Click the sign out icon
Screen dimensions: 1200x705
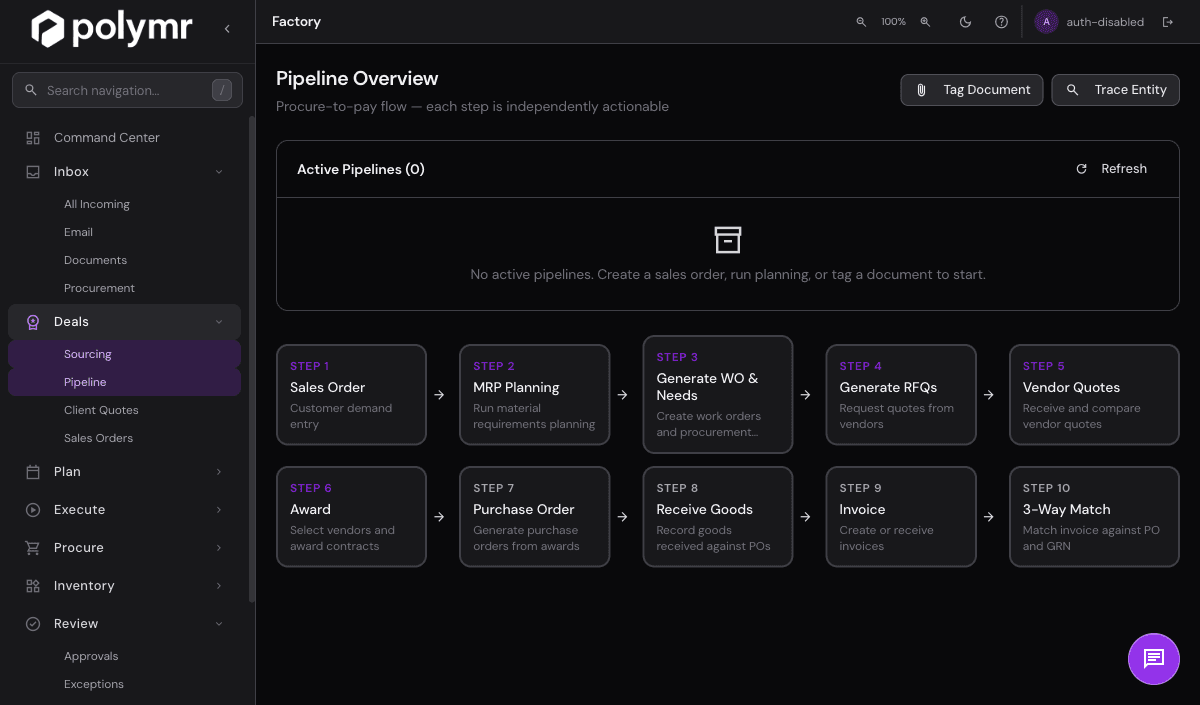[x=1167, y=22]
